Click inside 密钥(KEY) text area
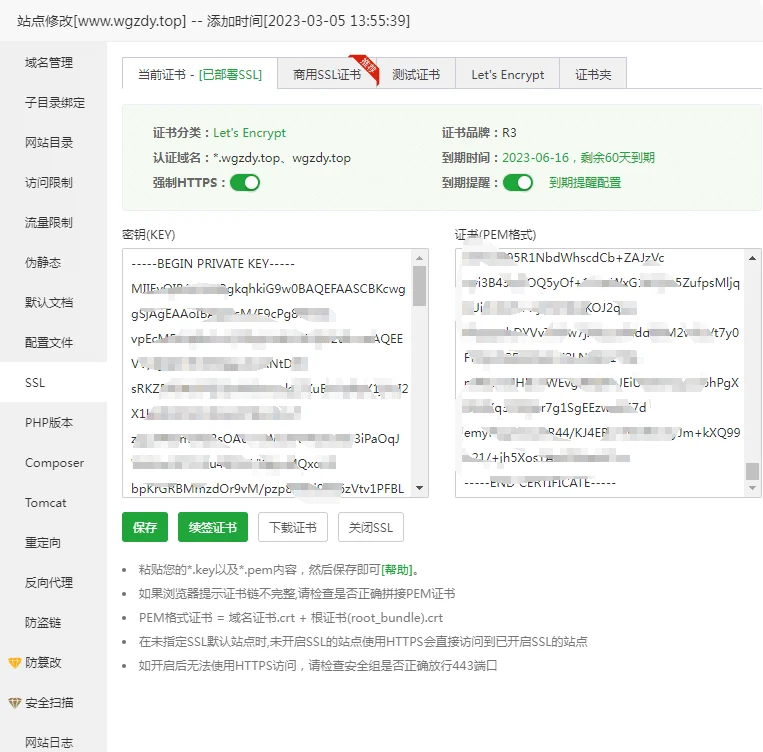 click(267, 373)
